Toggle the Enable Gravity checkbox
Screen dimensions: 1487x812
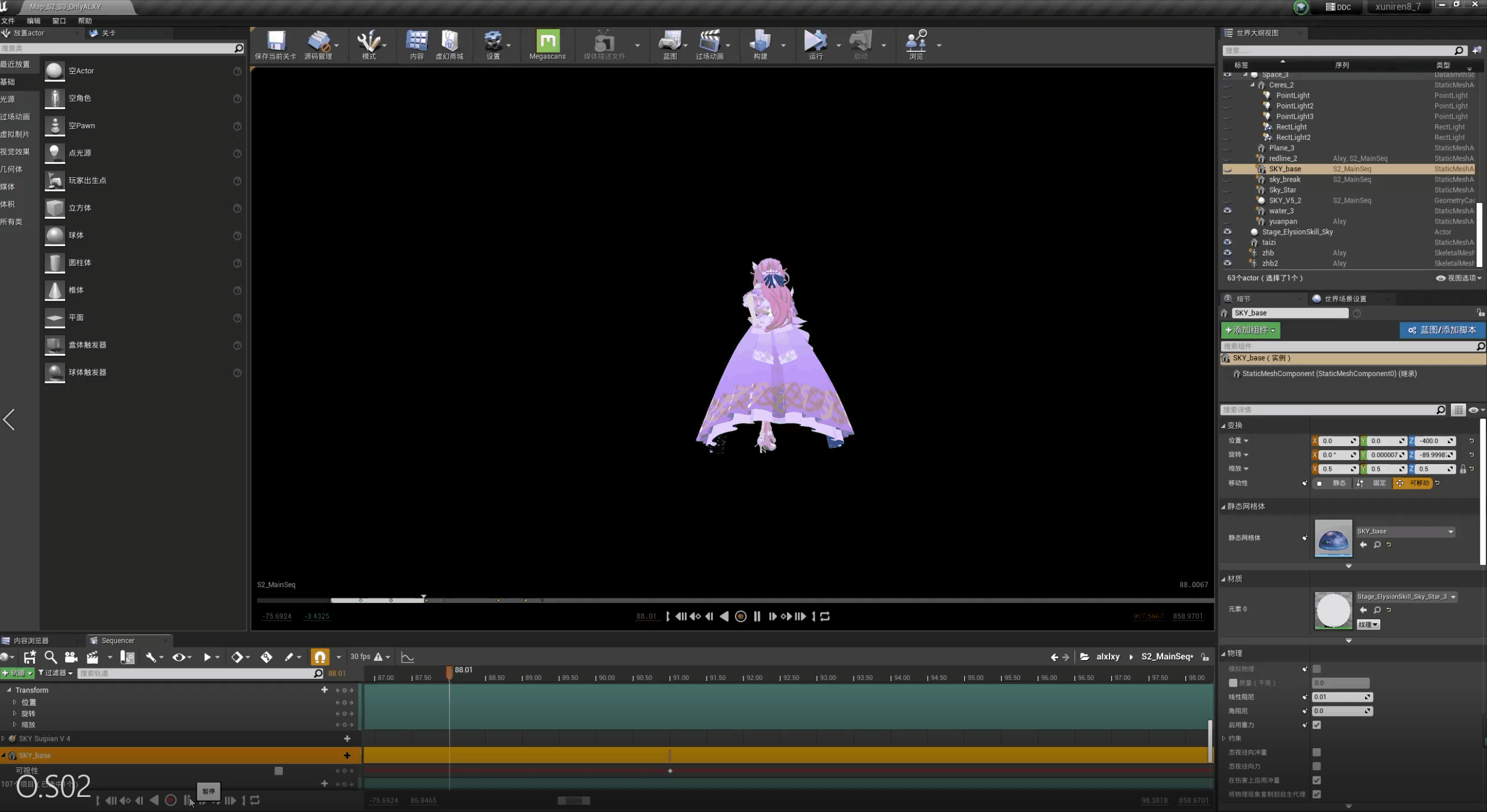click(1316, 725)
